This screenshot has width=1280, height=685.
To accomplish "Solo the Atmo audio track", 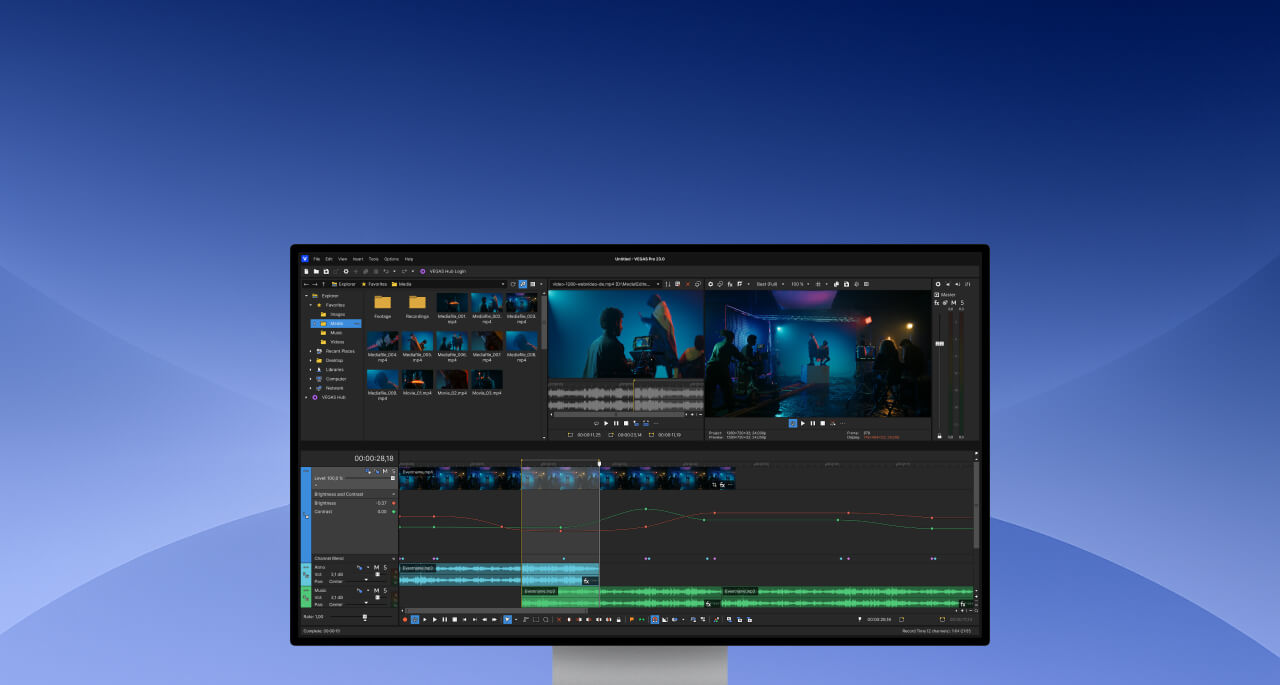I will tap(385, 567).
